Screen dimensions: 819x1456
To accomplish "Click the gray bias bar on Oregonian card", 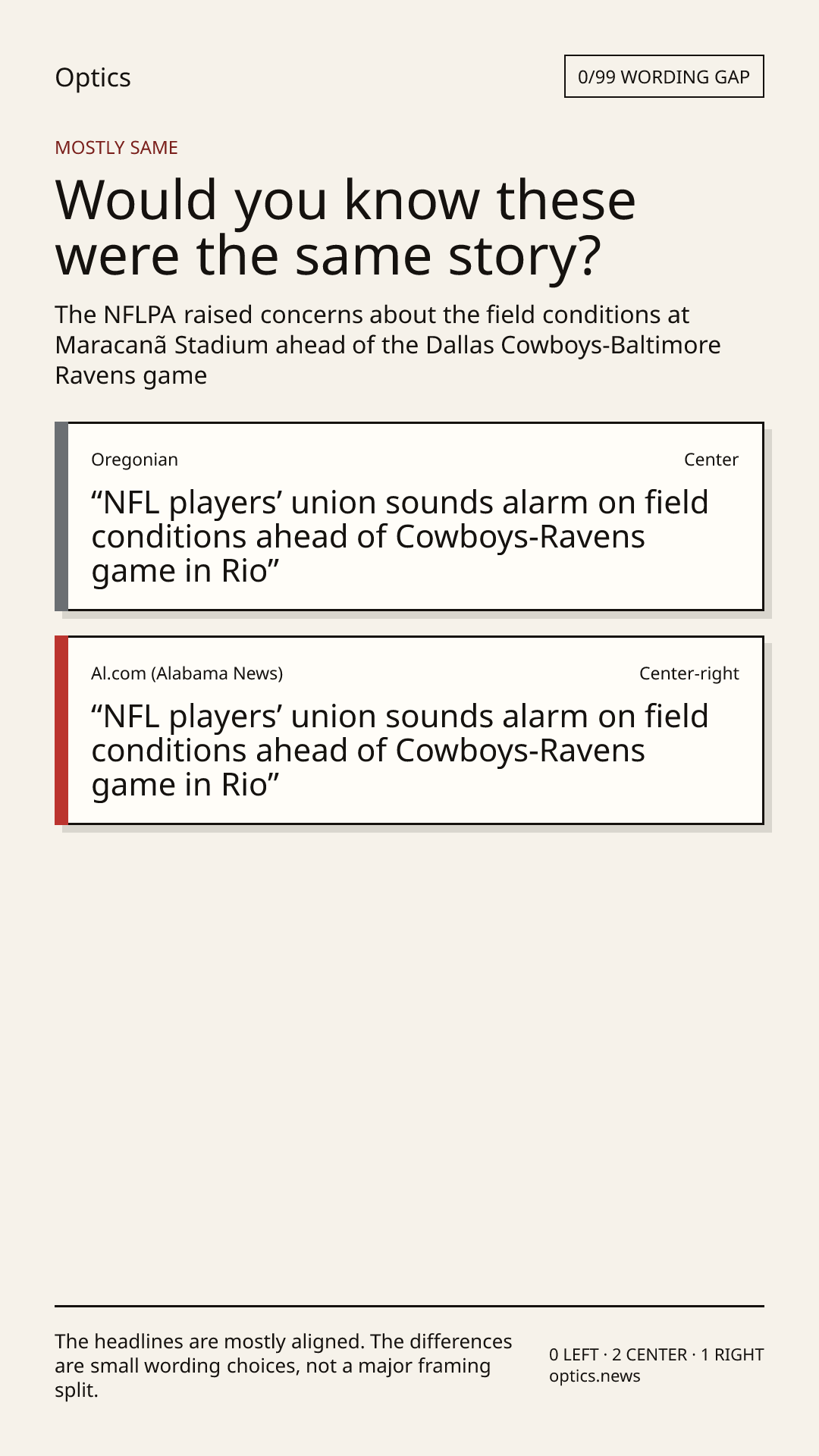I will (x=61, y=516).
